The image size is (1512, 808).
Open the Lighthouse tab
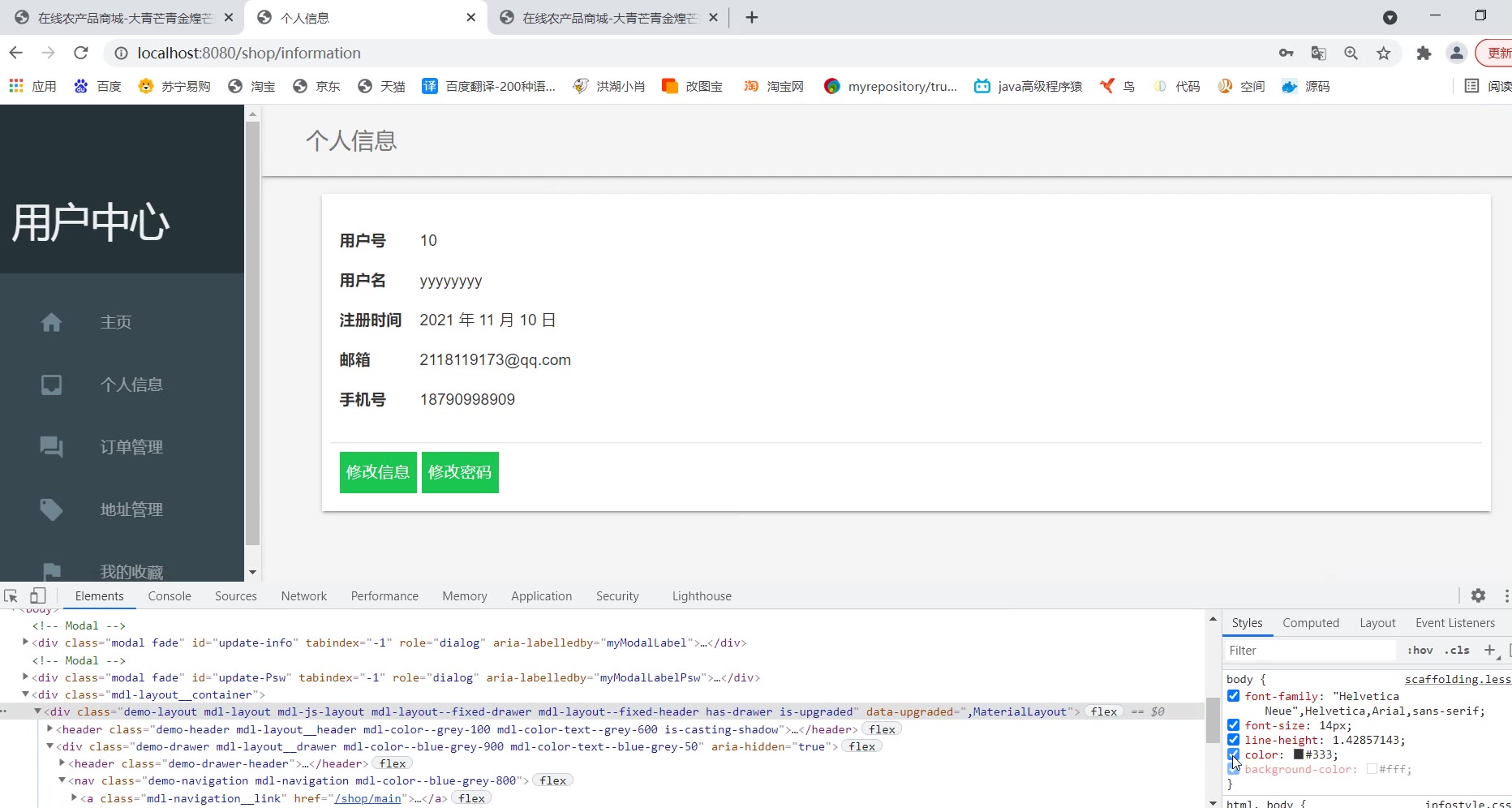702,595
